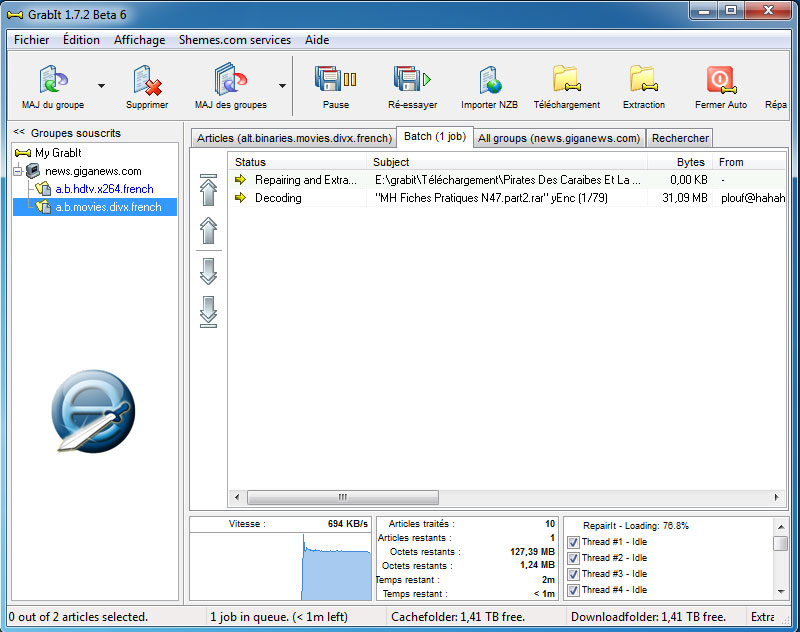Toggle Thread #1 checkbox
This screenshot has height=632, width=800.
click(x=573, y=542)
